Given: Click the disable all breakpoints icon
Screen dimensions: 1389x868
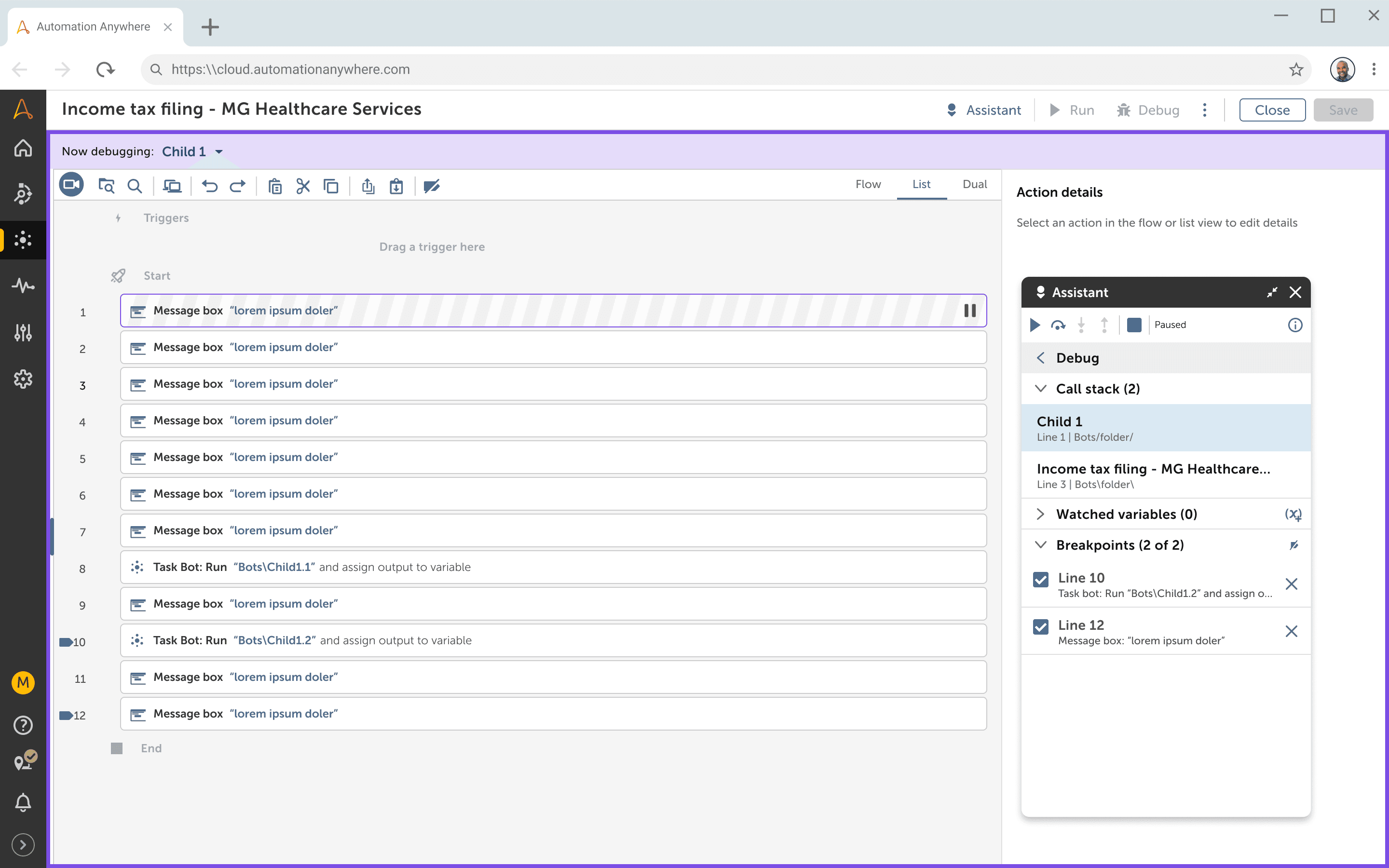Looking at the screenshot, I should [x=1294, y=545].
